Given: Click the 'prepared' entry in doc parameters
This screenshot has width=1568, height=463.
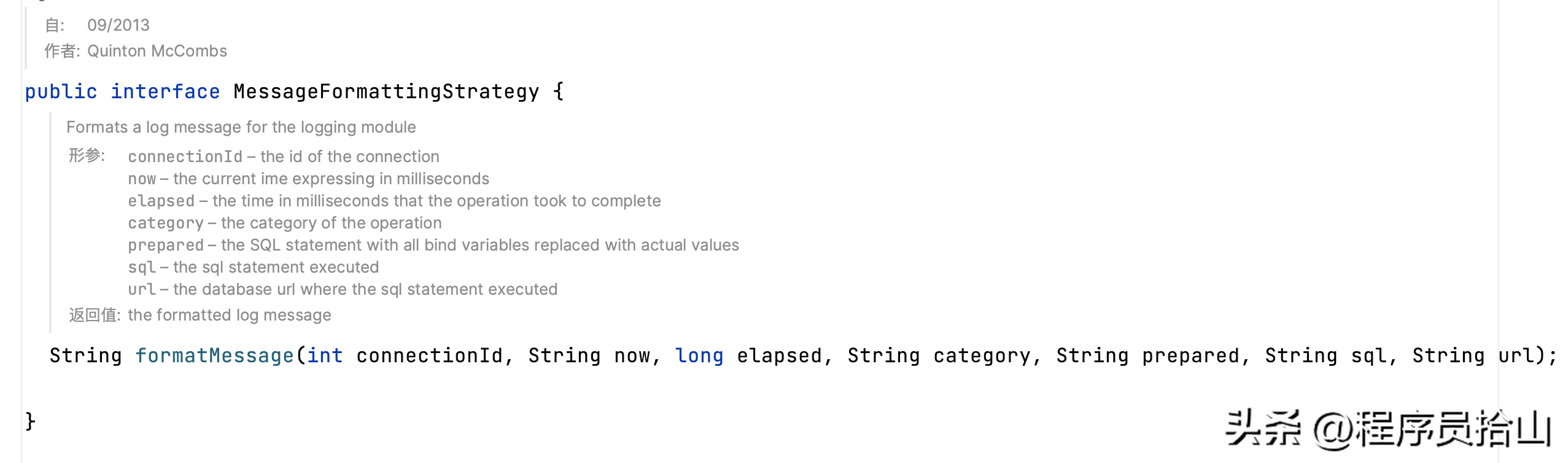Looking at the screenshot, I should pyautogui.click(x=165, y=245).
